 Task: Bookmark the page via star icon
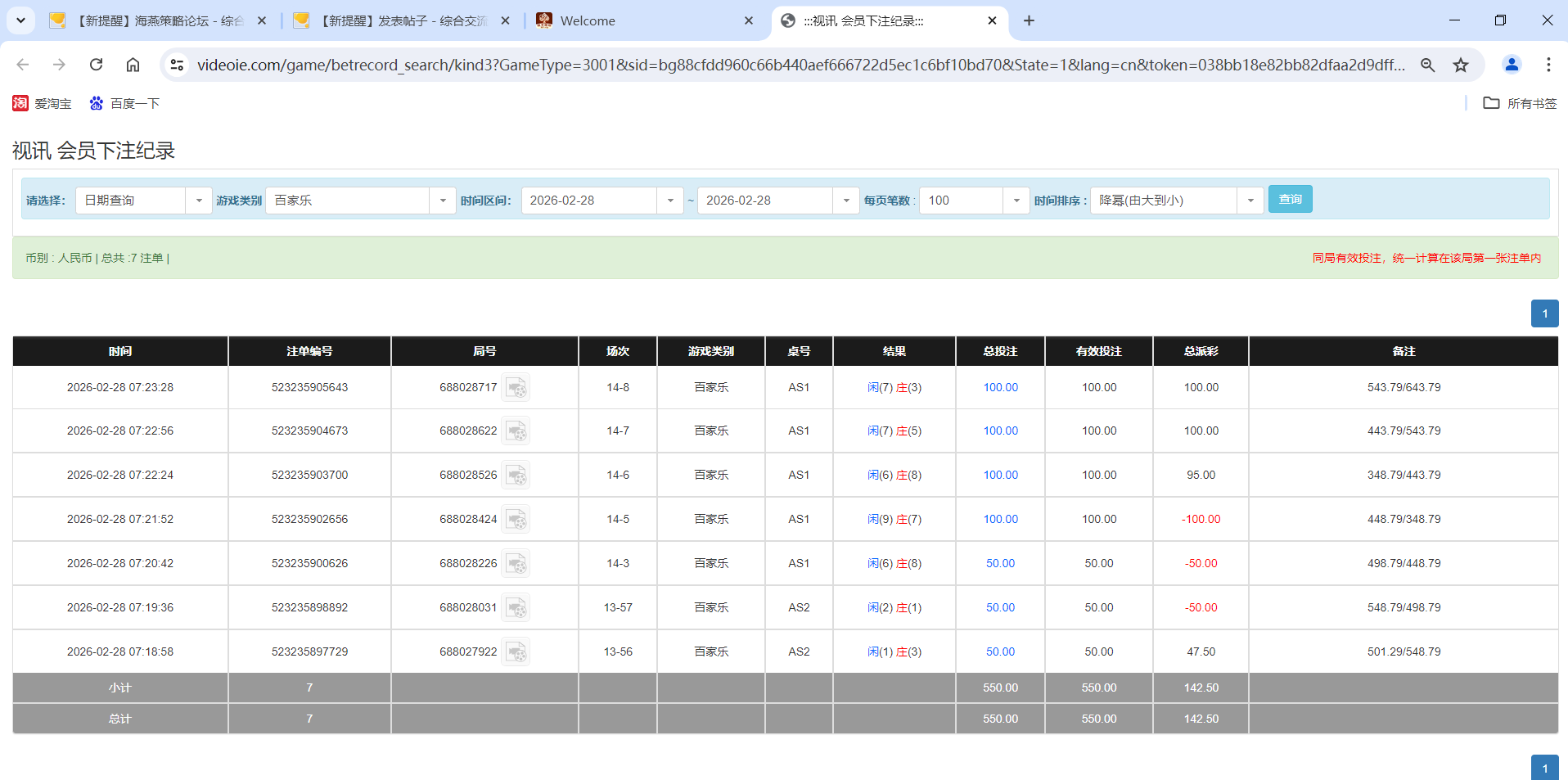pos(1460,65)
